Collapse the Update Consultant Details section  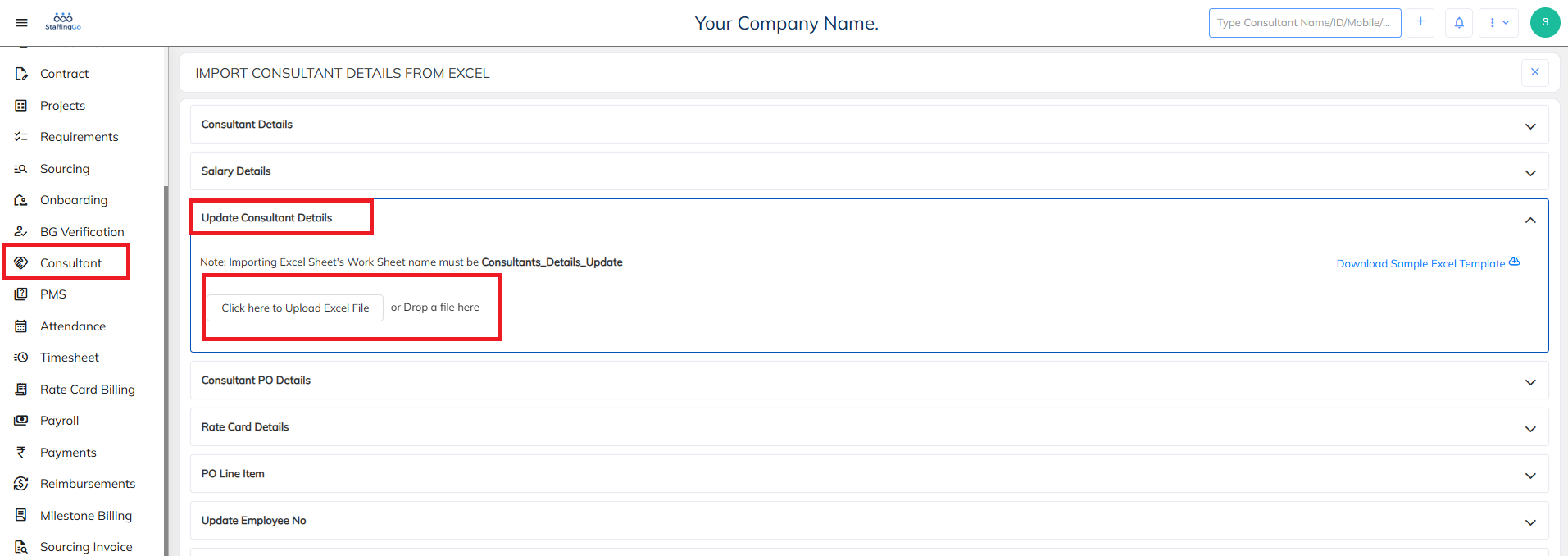point(1529,220)
